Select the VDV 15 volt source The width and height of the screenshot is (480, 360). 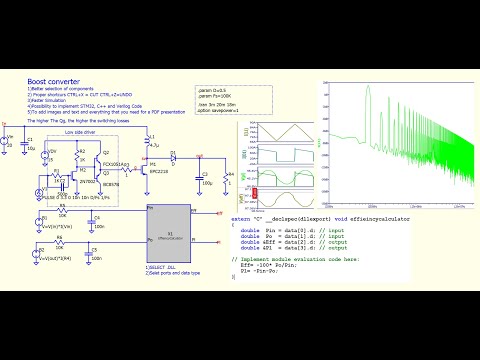coord(44,155)
